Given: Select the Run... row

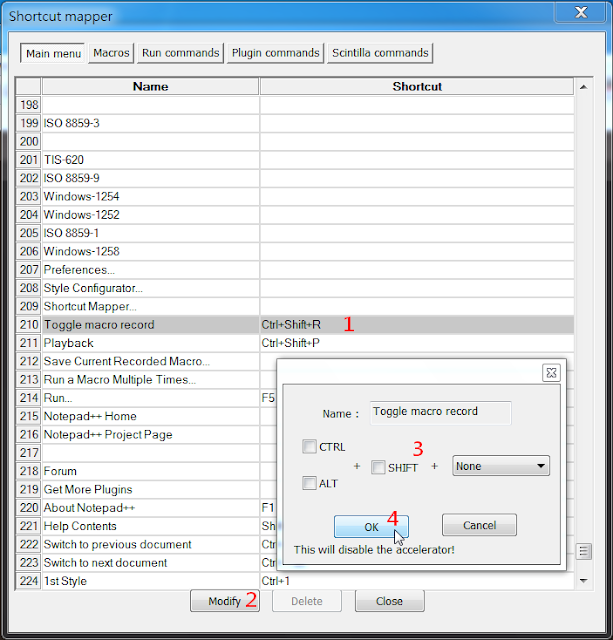Looking at the screenshot, I should [x=146, y=398].
